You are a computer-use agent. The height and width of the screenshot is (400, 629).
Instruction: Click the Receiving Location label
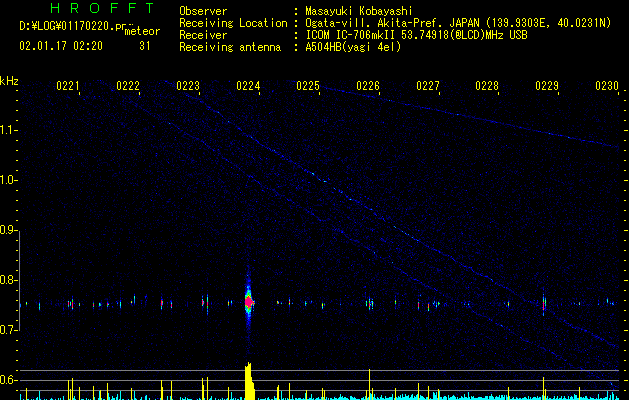[x=233, y=23]
